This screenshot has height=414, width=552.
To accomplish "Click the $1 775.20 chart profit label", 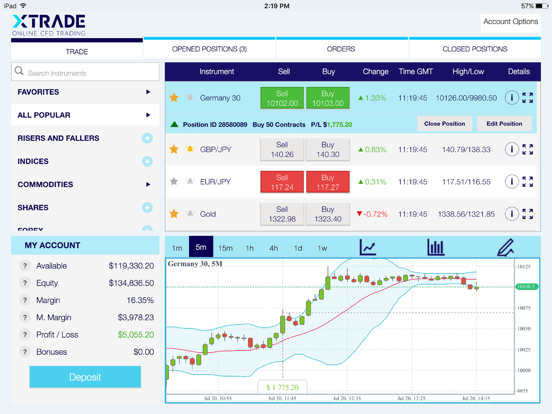I will 282,387.
